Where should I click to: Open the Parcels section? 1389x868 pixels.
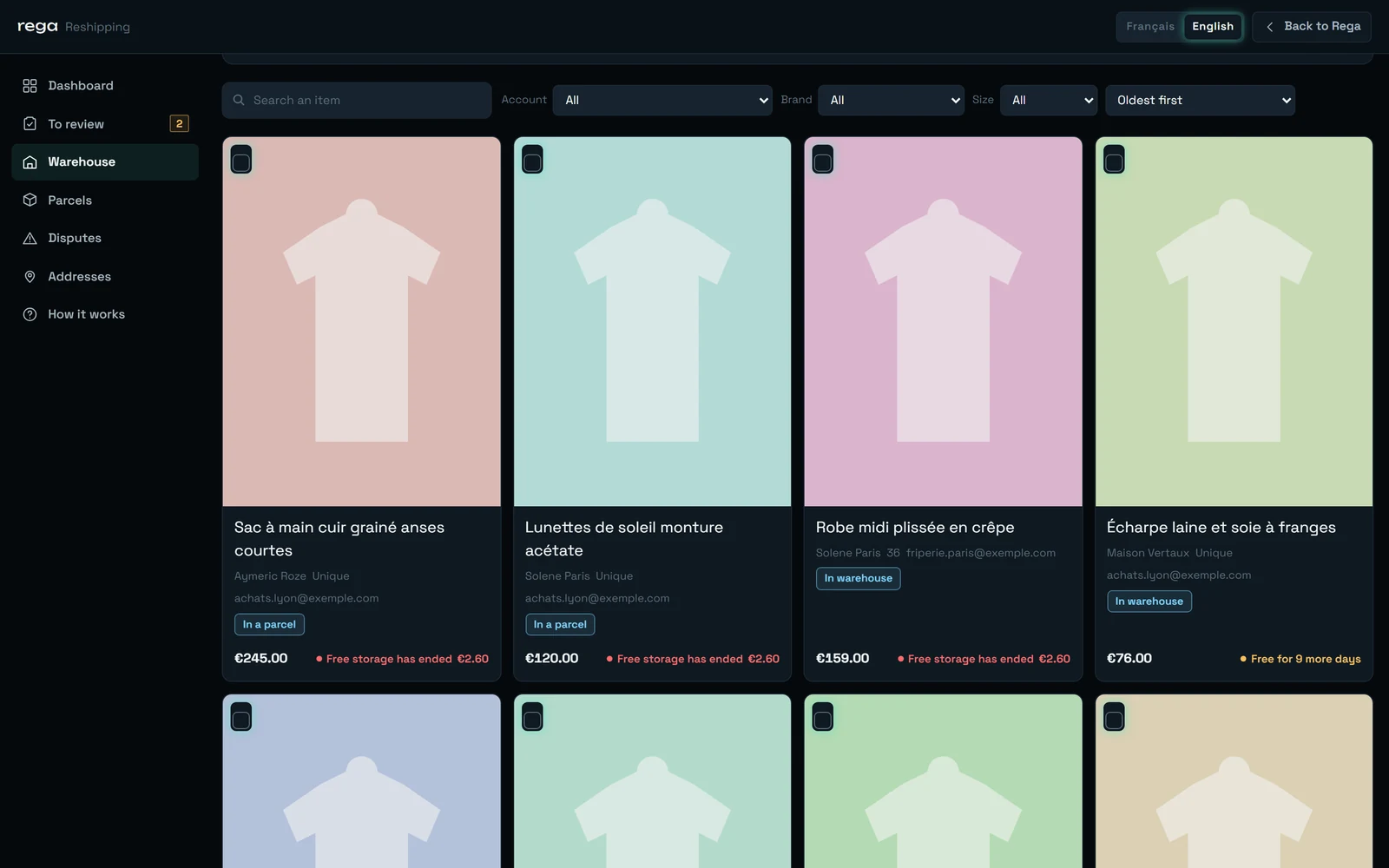tap(105, 201)
